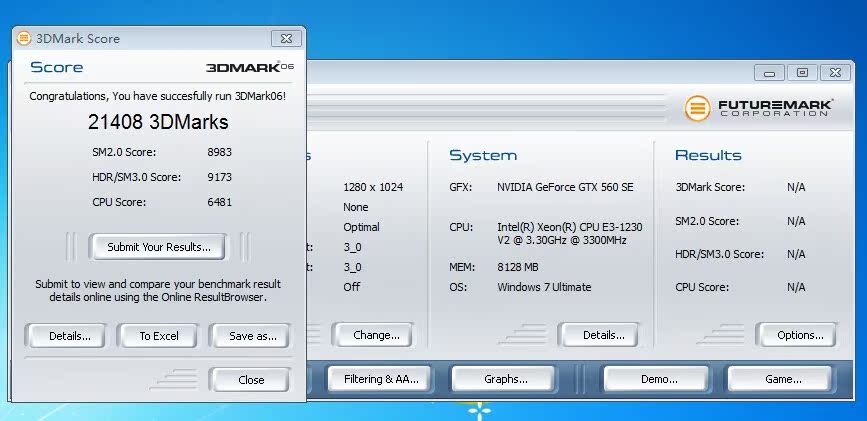Launch the Demo button
Screen dimensions: 867x421
(x=658, y=379)
